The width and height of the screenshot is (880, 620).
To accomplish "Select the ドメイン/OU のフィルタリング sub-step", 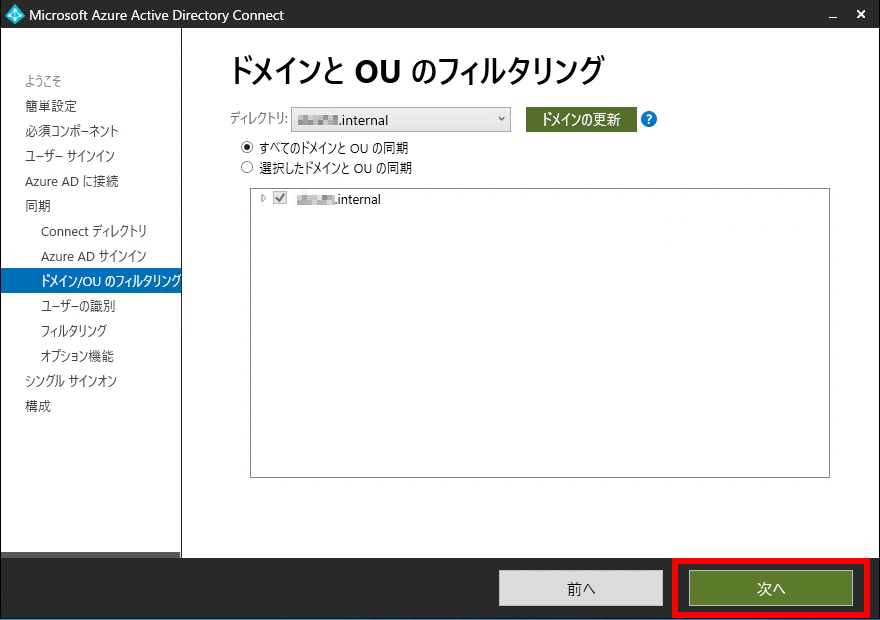I will click(x=91, y=281).
